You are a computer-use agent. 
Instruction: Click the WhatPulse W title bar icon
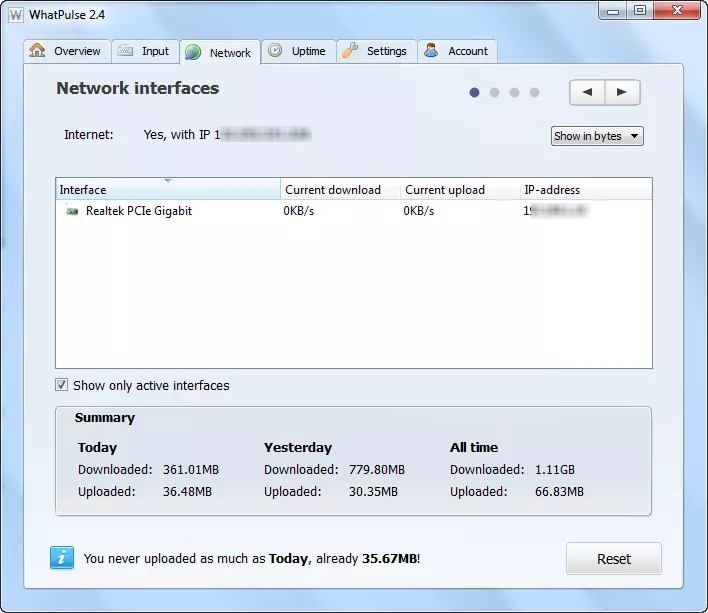pos(16,15)
